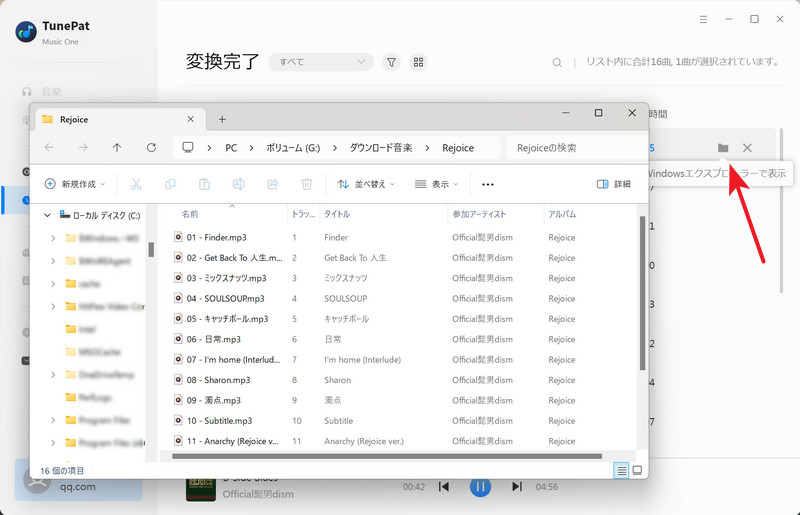The width and height of the screenshot is (800, 515).
Task: Open TunePat filter funnel icon
Action: click(391, 62)
